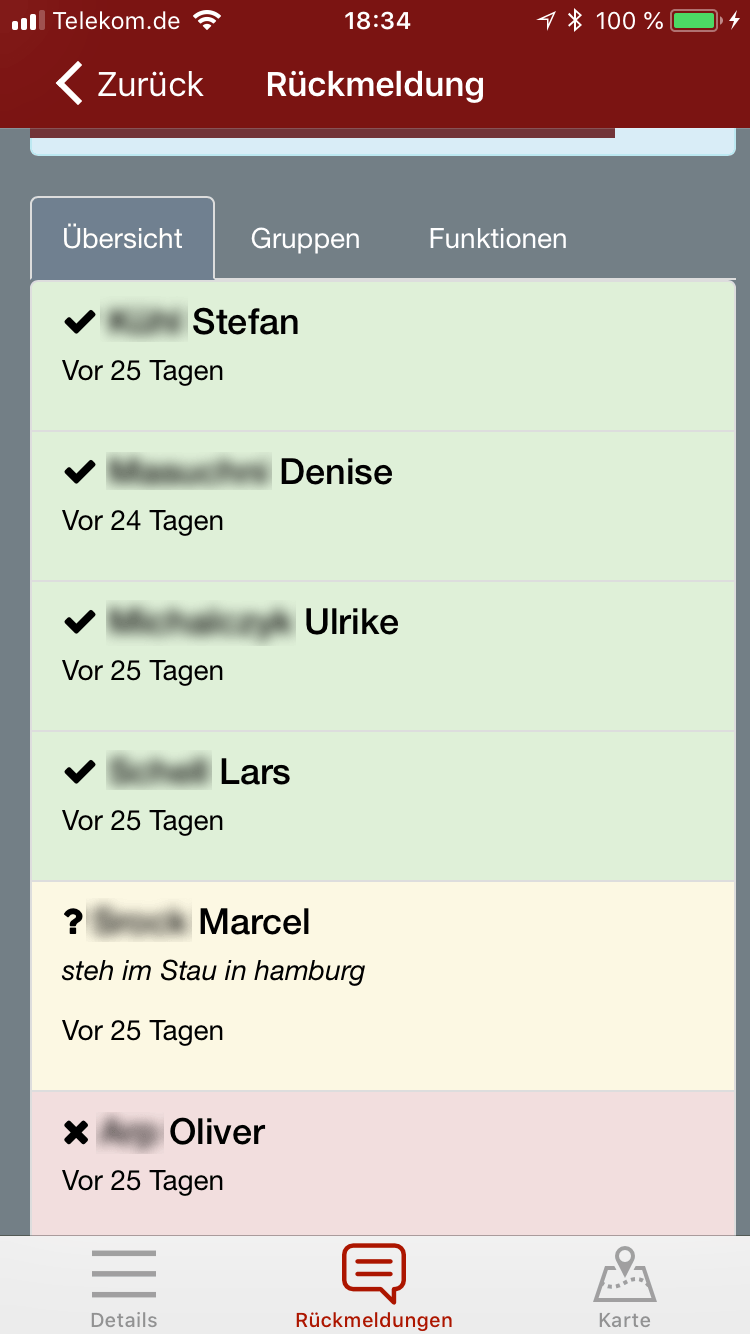
Task: Tap the checkmark icon beside Denise
Action: click(x=79, y=473)
